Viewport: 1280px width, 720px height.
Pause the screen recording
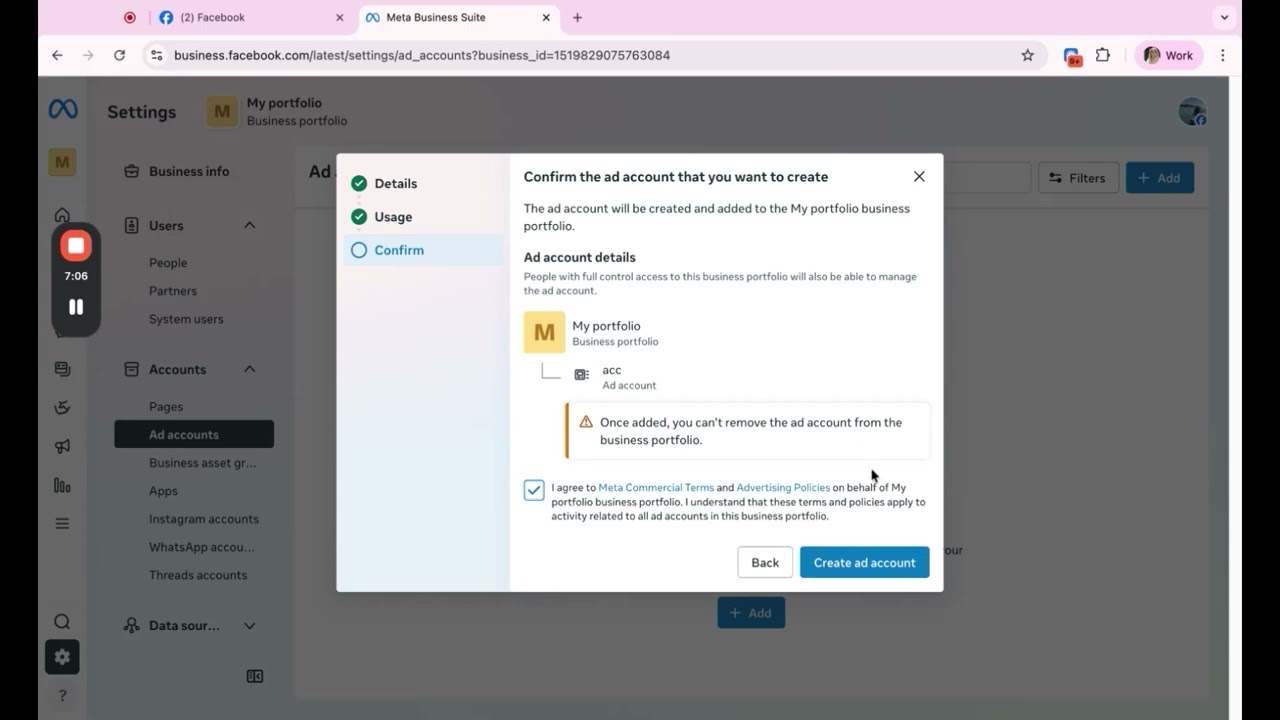[76, 307]
